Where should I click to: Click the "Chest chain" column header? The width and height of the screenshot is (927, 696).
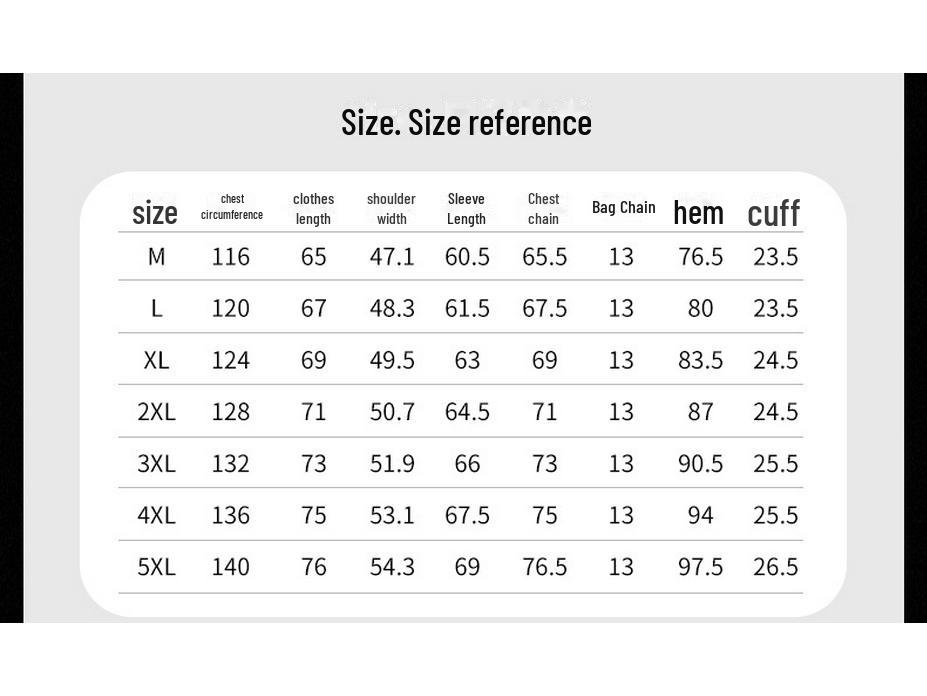coord(543,209)
